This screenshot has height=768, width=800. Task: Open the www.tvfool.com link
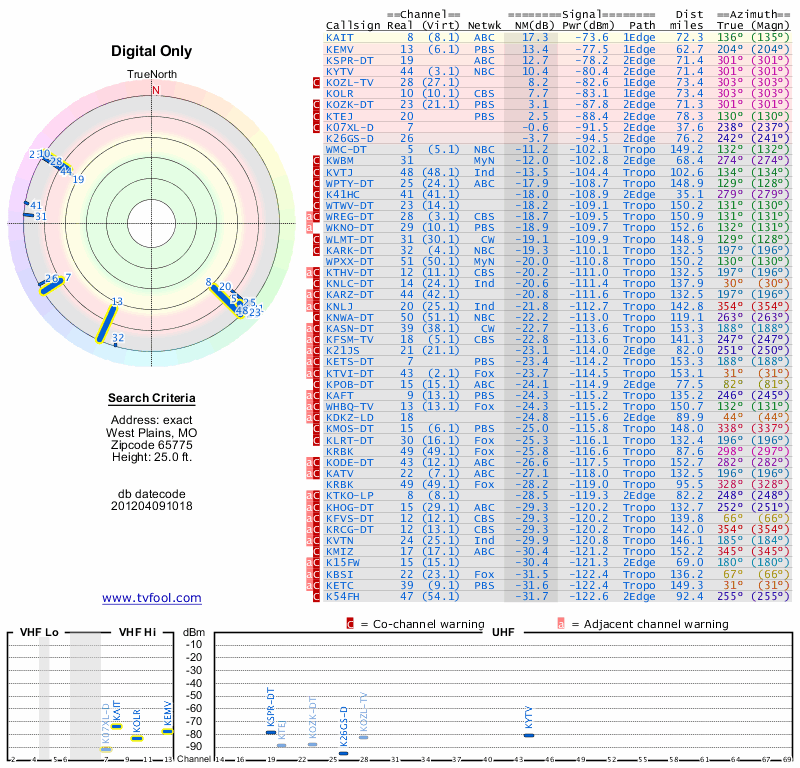(x=152, y=598)
